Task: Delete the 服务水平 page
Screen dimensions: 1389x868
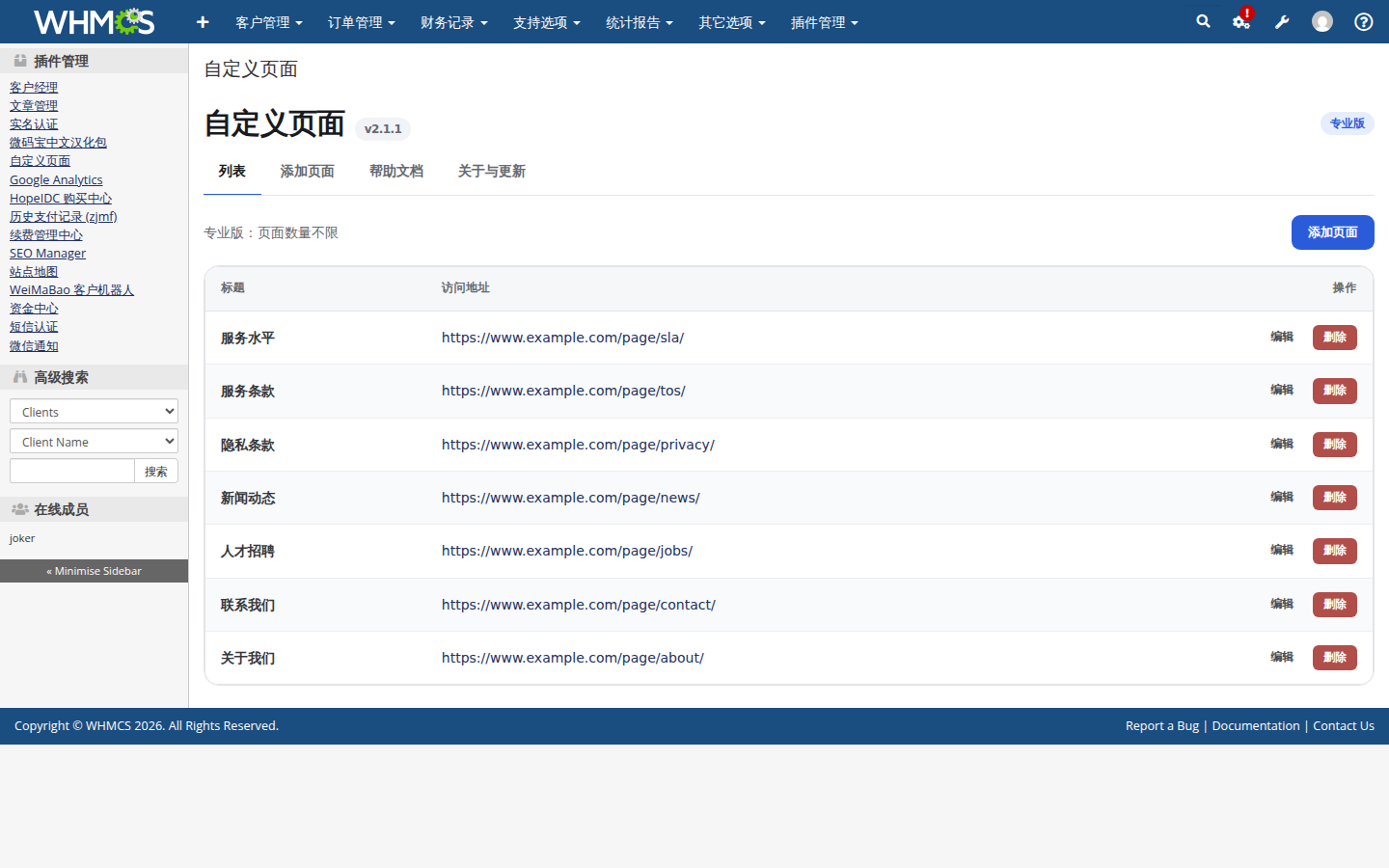Action: tap(1335, 338)
